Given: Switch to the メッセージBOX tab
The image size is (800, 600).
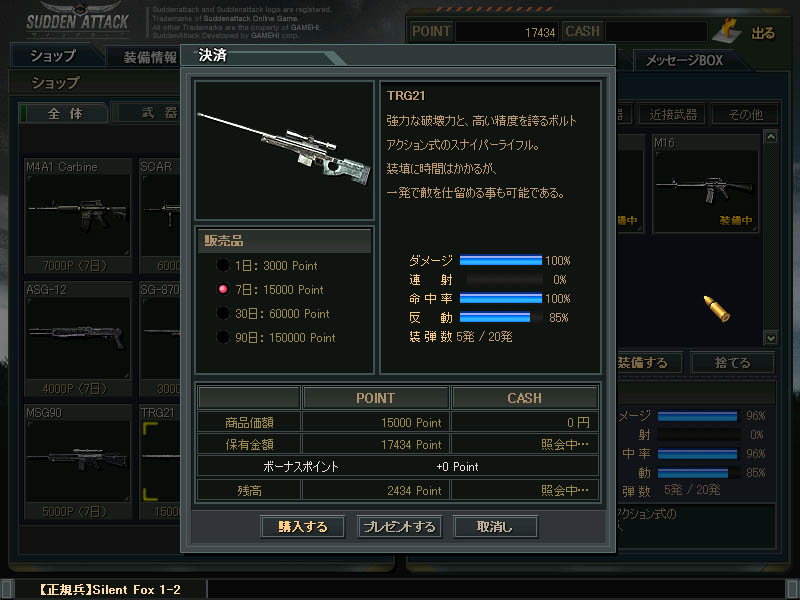Looking at the screenshot, I should pyautogui.click(x=685, y=60).
